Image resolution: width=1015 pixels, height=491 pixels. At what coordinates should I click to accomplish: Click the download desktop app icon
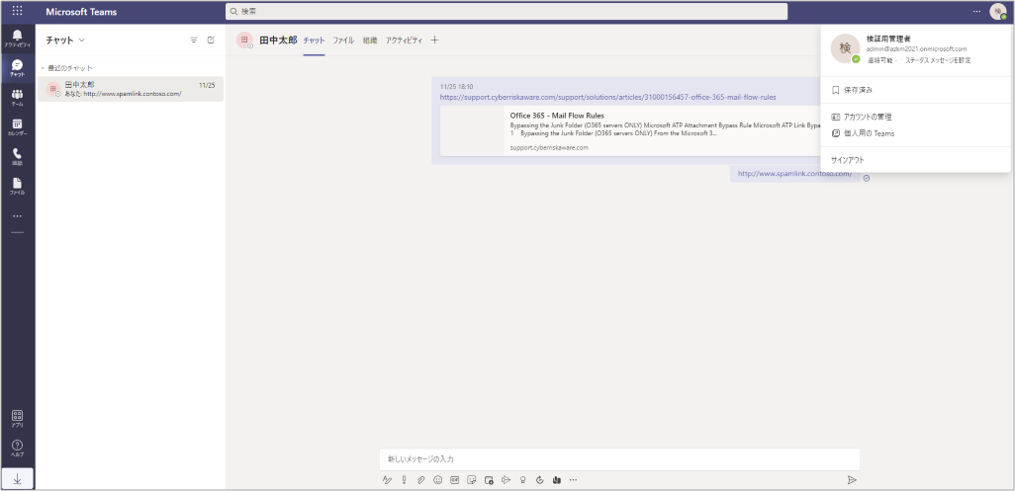point(17,479)
